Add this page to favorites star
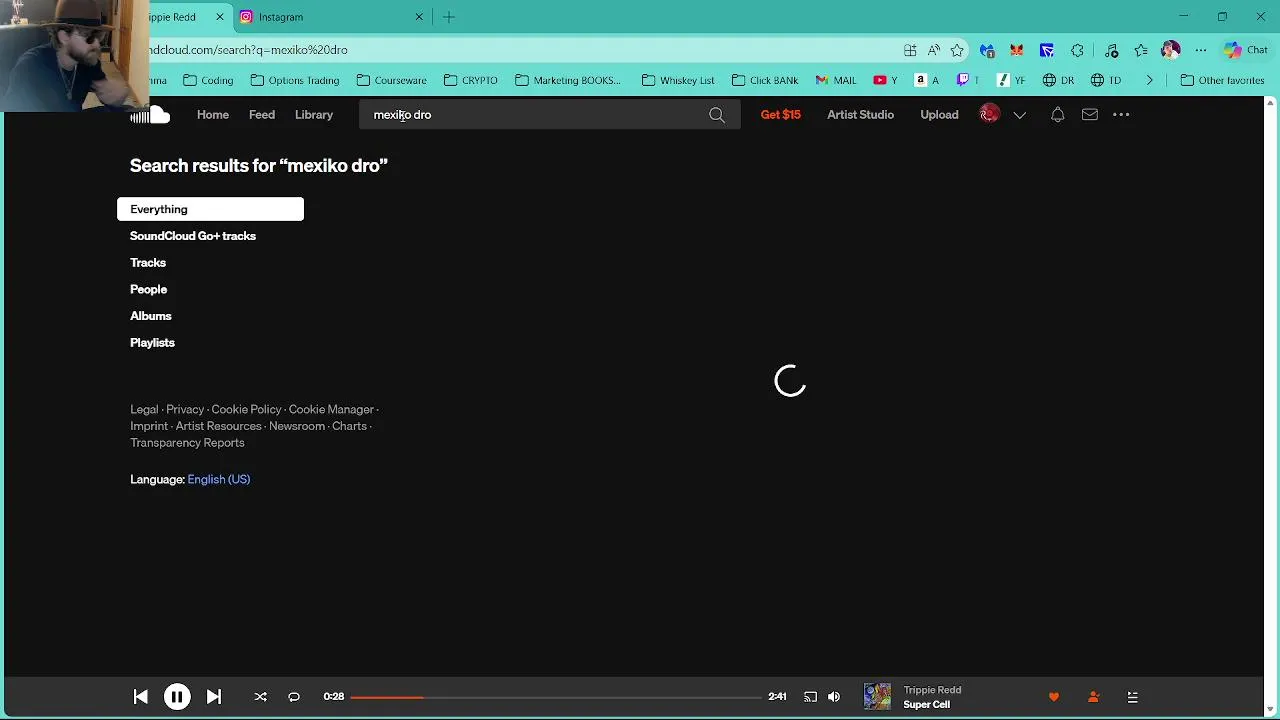This screenshot has height=720, width=1280. (957, 50)
